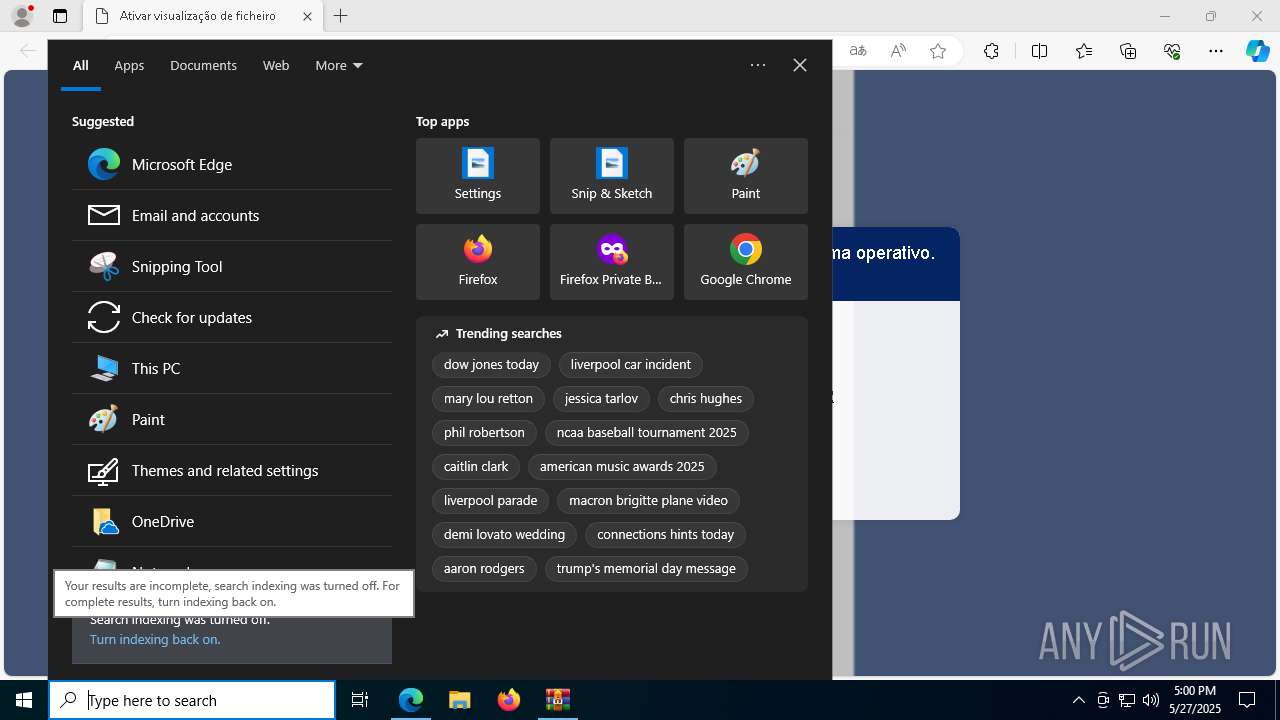Click WinRAR icon on the taskbar
Image resolution: width=1280 pixels, height=720 pixels.
557,700
